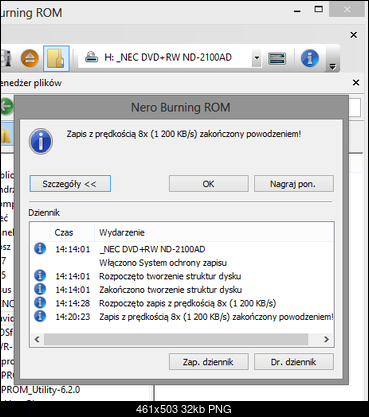Expand the toolbar overflow arrow
Image resolution: width=369 pixels, height=417 pixels.
tap(332, 67)
